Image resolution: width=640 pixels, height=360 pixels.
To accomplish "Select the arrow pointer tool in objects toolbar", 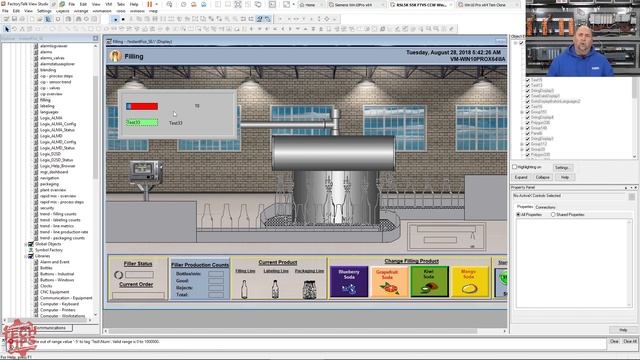I will click(7, 29).
